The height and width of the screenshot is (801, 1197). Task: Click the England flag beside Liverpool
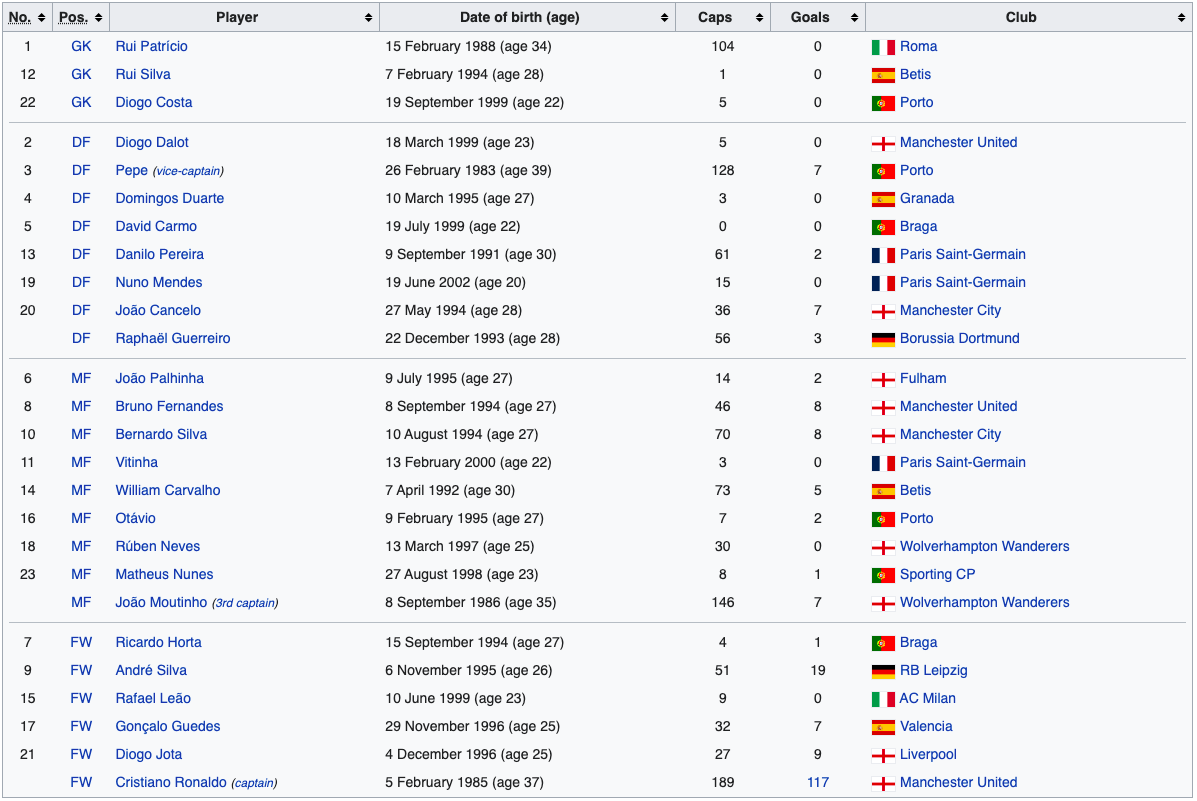click(883, 755)
